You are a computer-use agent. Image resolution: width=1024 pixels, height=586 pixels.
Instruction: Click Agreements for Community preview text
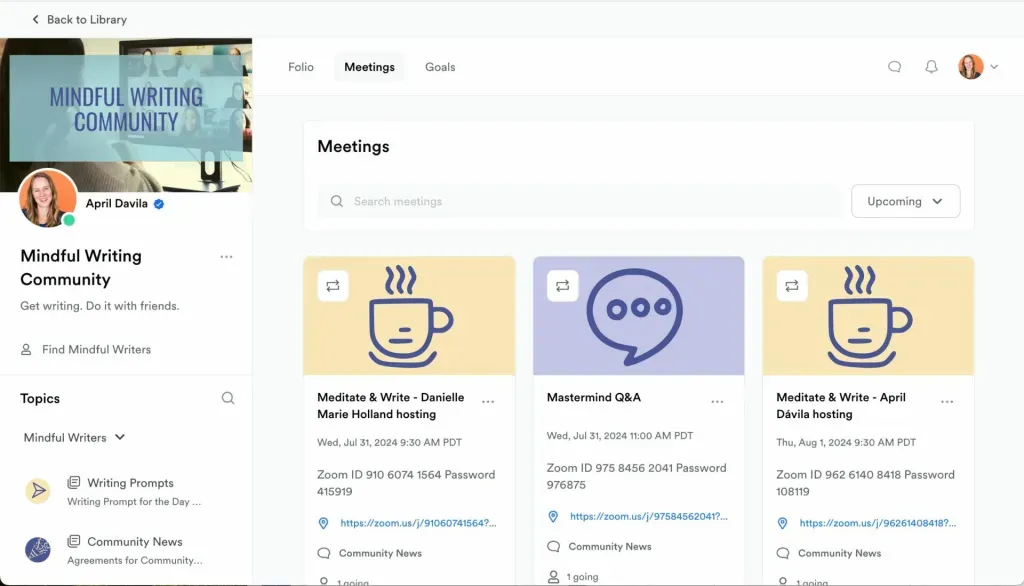(x=135, y=561)
